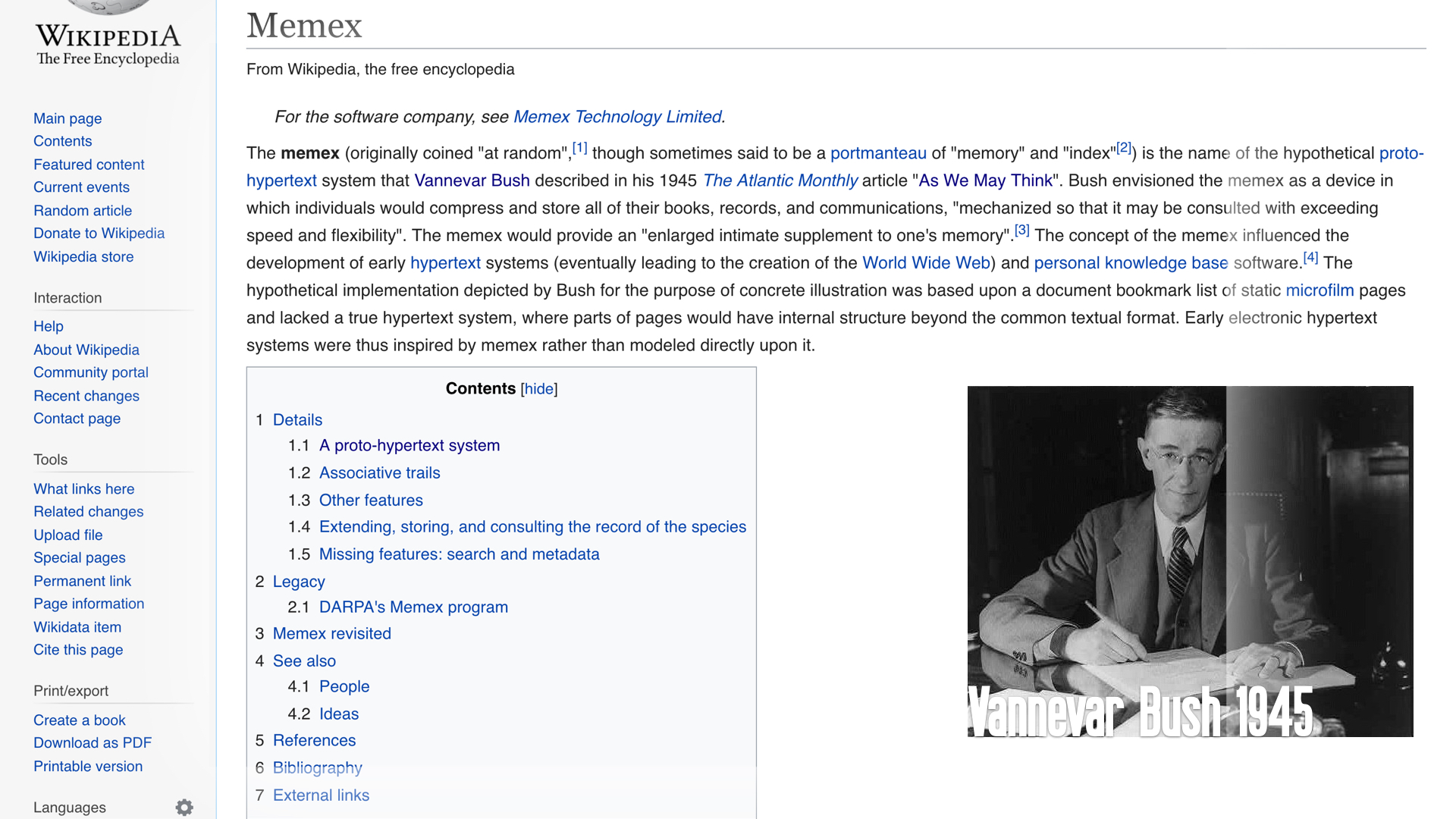This screenshot has width=1456, height=819.
Task: Click Cite this page
Action: pos(78,650)
